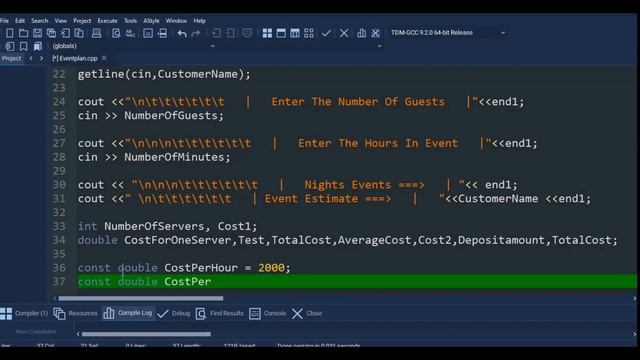The width and height of the screenshot is (640, 360).
Task: Click the Replace icon in toolbar
Action: (130, 33)
